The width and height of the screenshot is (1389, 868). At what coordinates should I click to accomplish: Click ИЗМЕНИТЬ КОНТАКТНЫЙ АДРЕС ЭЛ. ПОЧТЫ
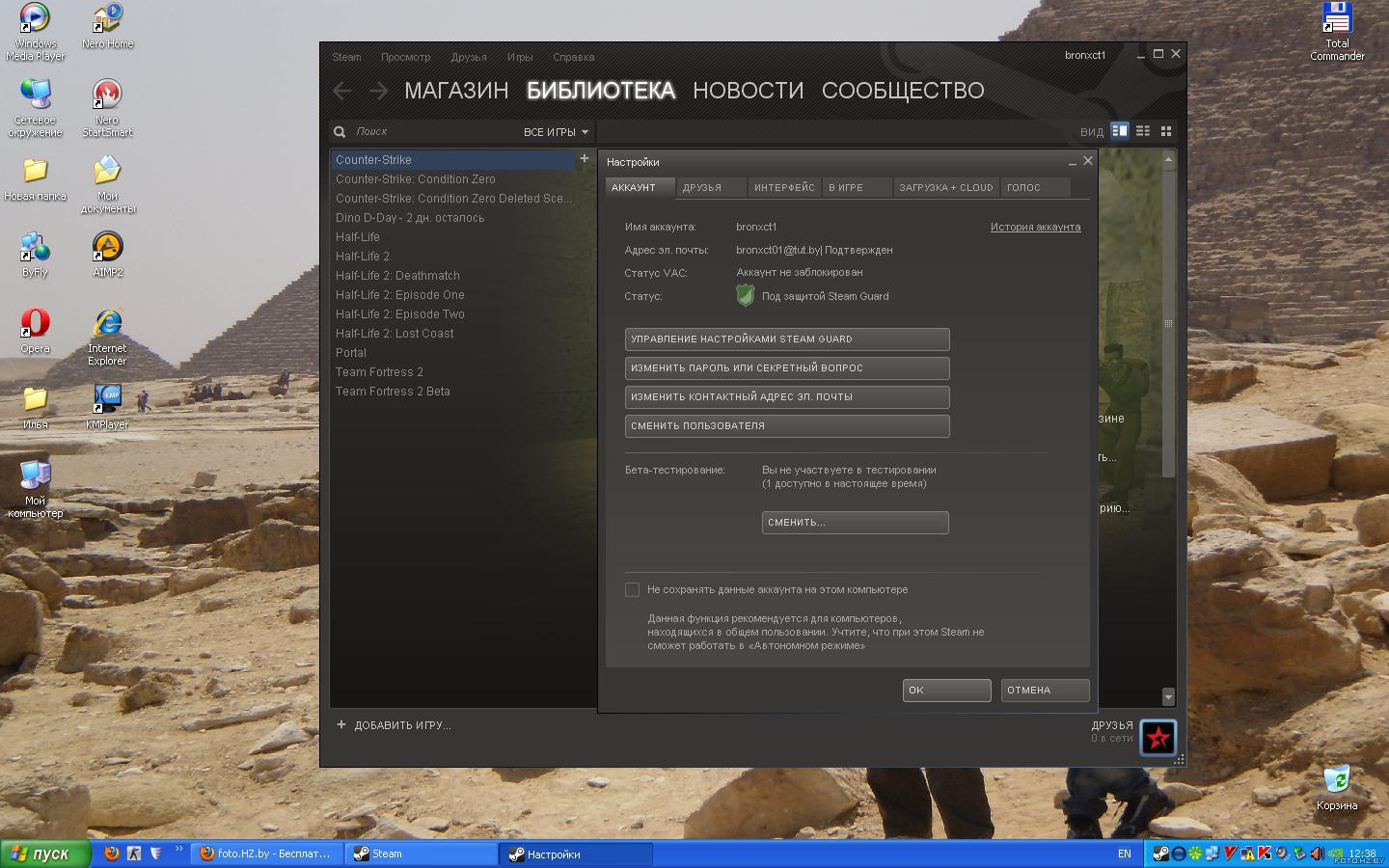(787, 397)
